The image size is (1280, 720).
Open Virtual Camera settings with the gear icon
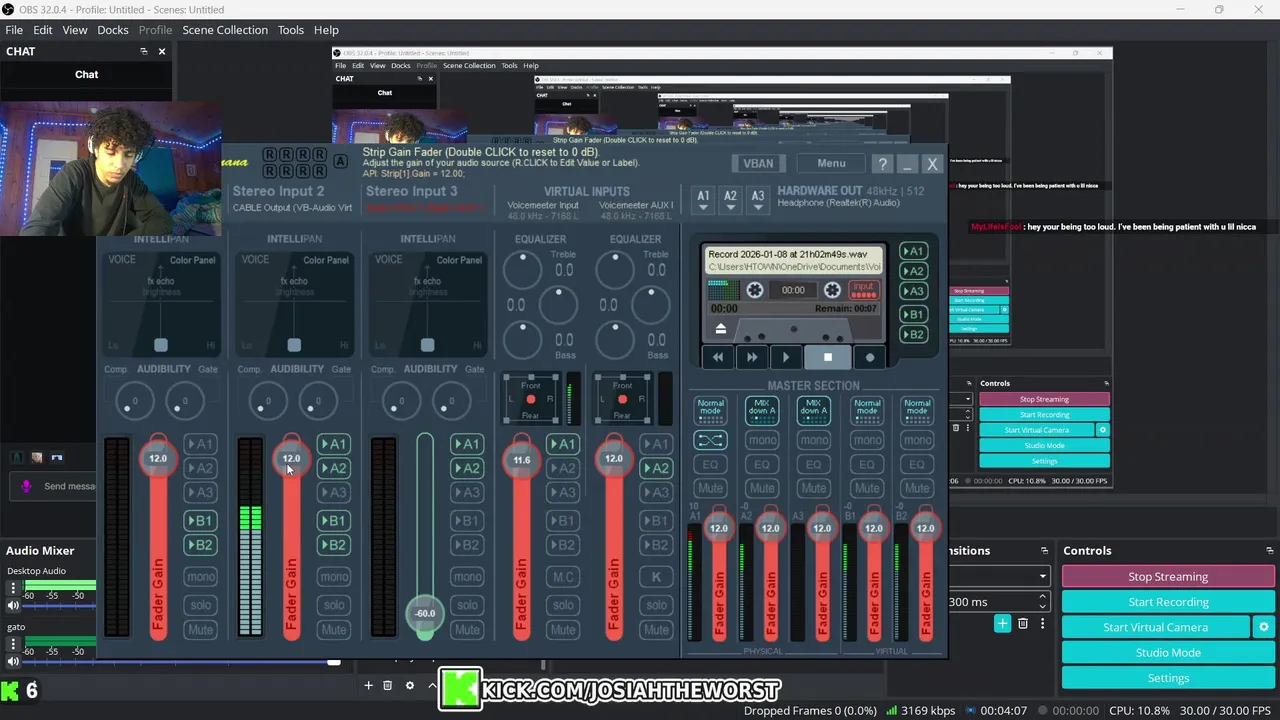coord(1263,627)
